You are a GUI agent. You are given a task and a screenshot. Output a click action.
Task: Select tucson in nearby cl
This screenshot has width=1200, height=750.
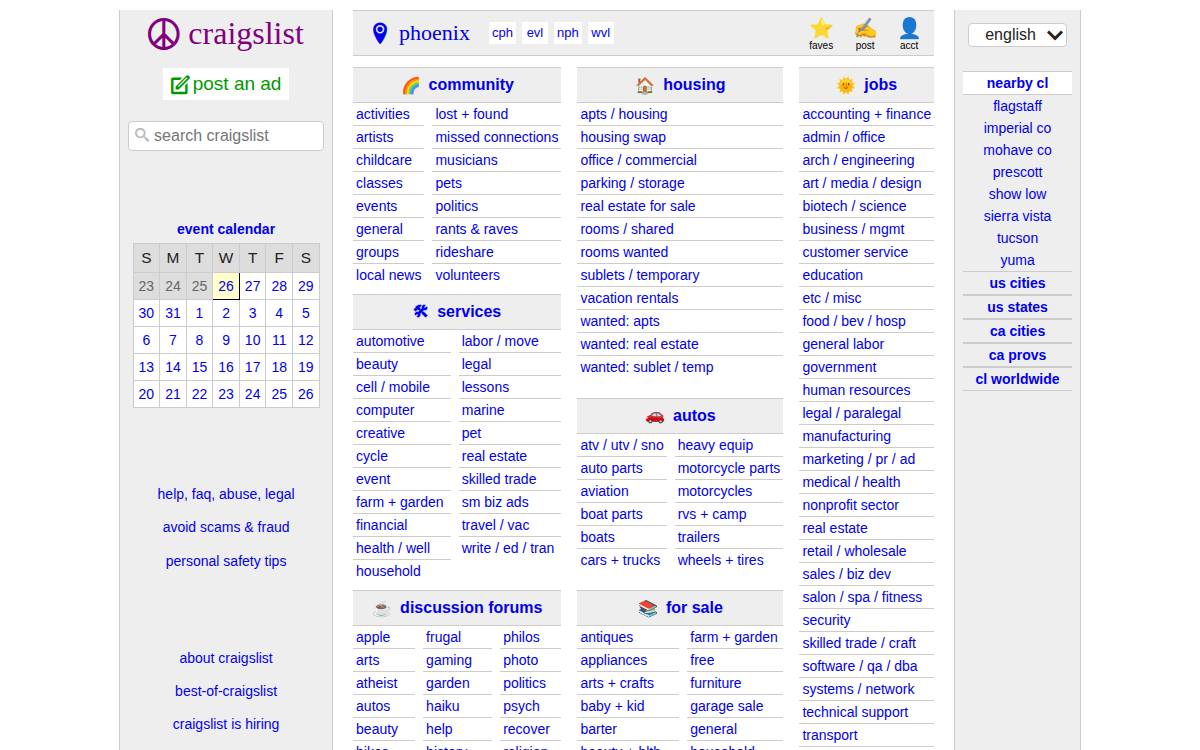pyautogui.click(x=1017, y=238)
